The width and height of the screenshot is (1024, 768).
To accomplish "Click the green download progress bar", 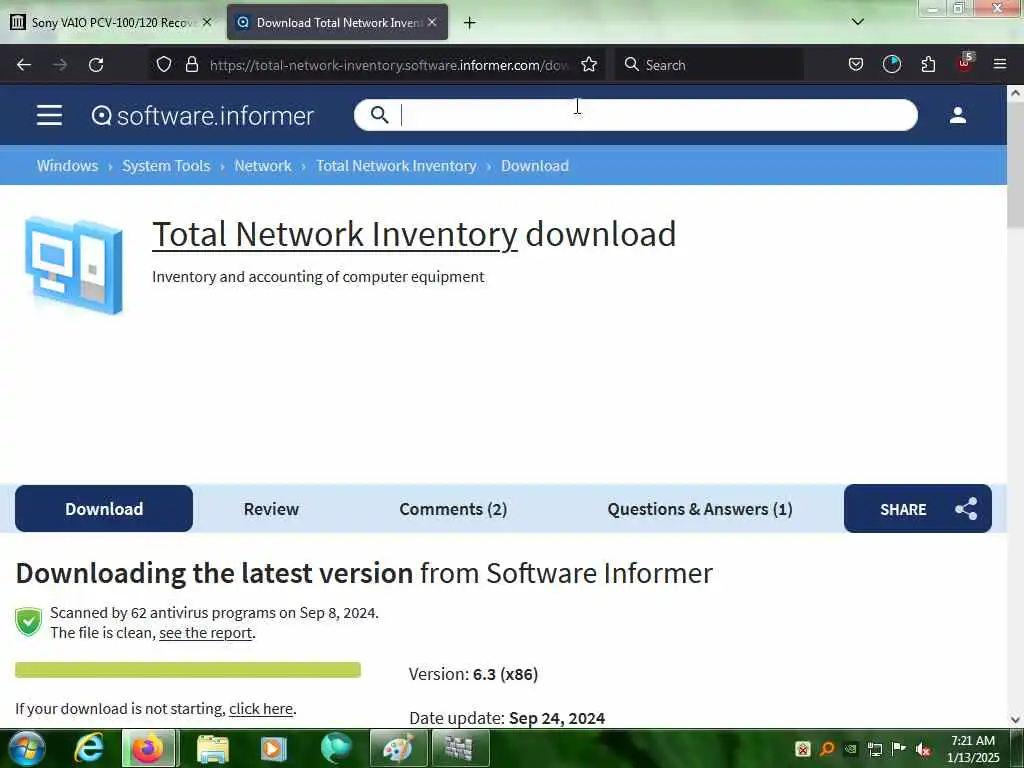I will pos(188,669).
